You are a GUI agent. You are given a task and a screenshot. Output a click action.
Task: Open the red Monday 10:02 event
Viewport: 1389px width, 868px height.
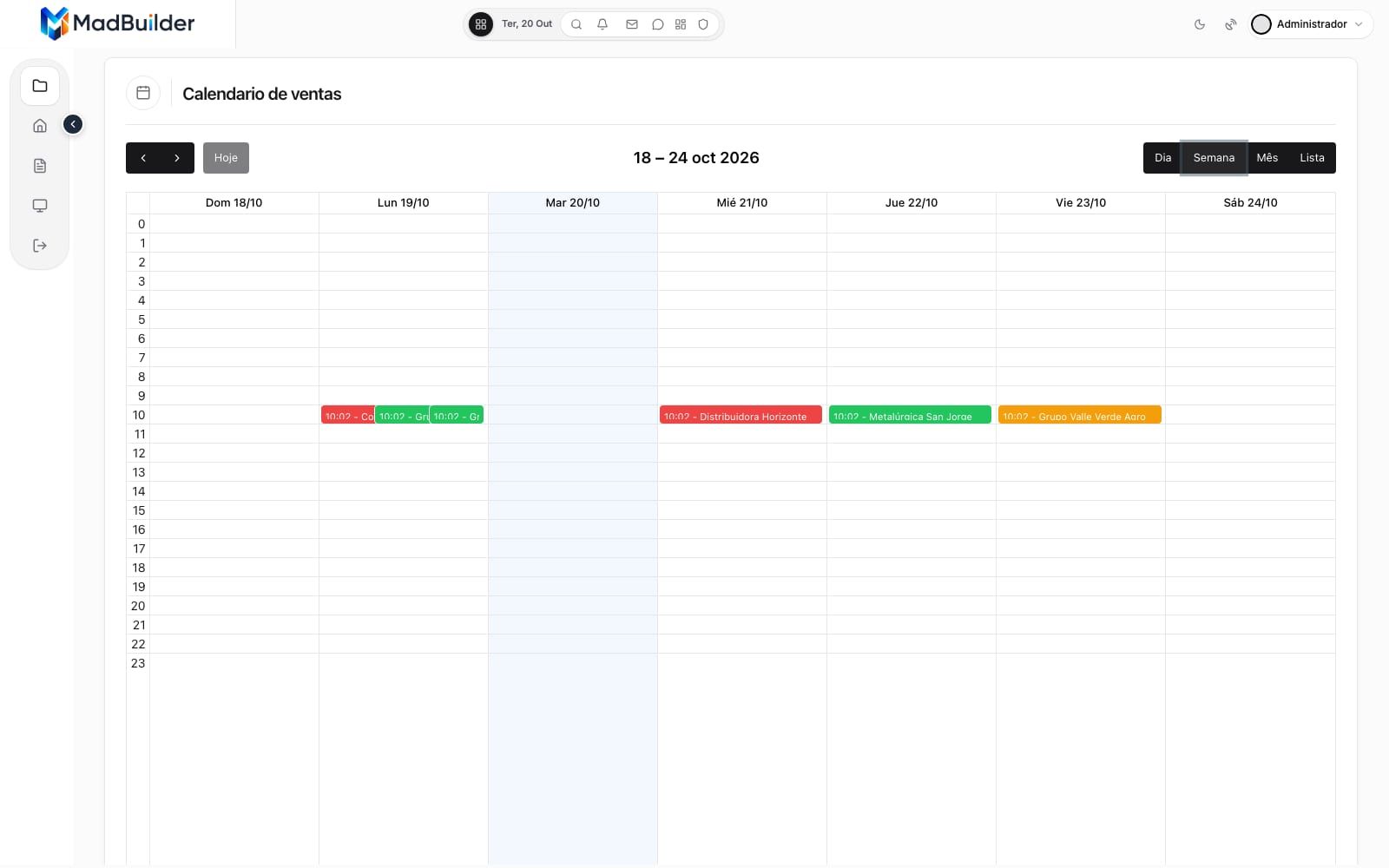[348, 415]
